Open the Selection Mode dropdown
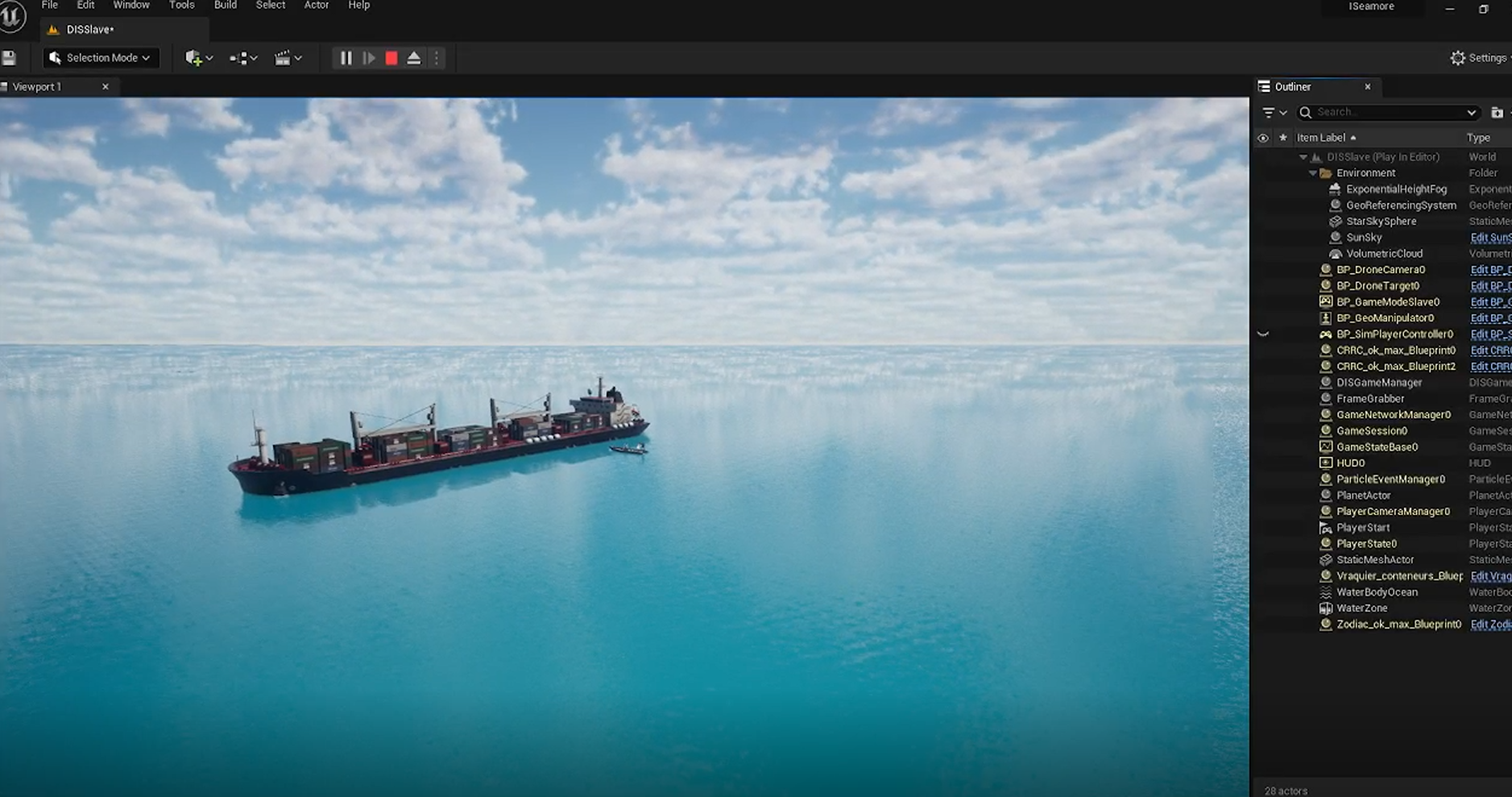The width and height of the screenshot is (1512, 797). (101, 58)
